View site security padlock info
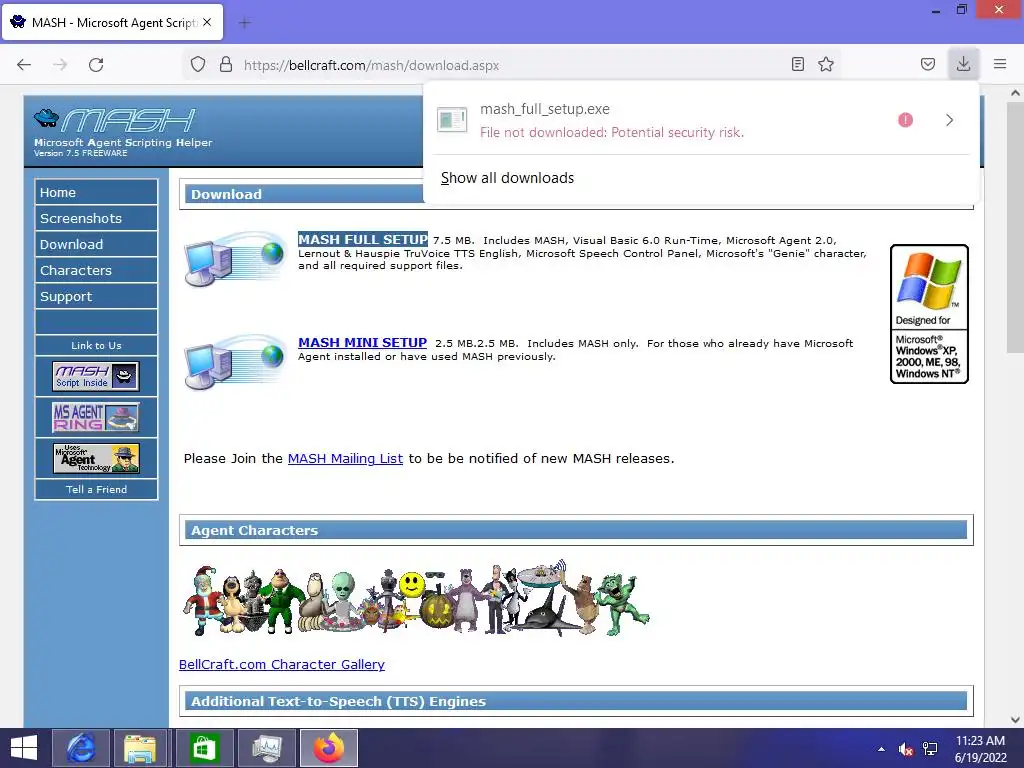This screenshot has height=768, width=1024. (x=226, y=65)
